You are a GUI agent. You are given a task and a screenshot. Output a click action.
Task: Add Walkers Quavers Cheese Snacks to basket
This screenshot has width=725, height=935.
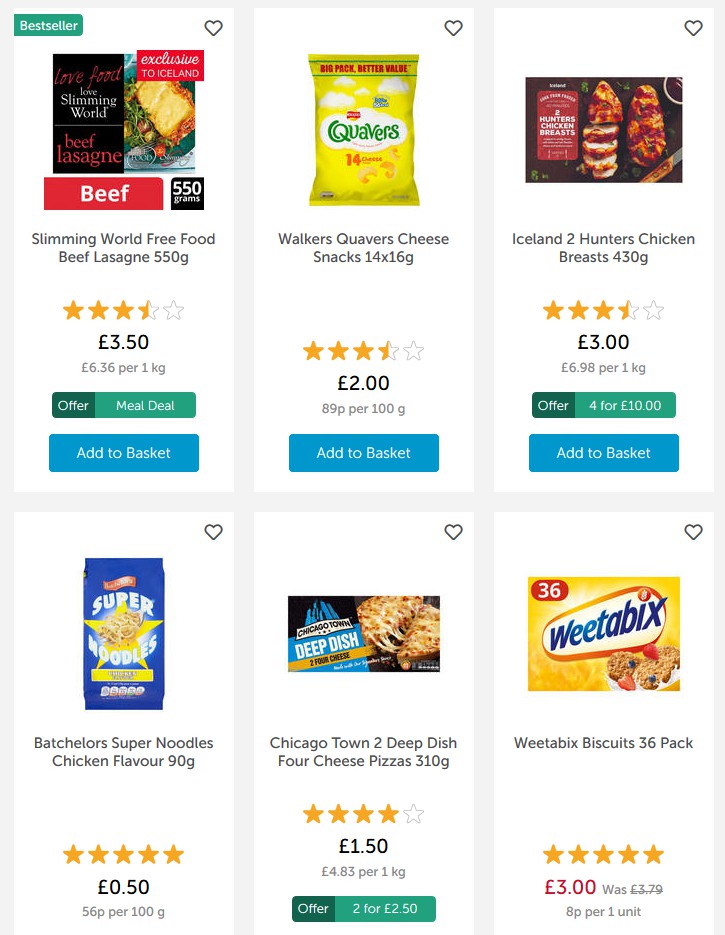(363, 452)
